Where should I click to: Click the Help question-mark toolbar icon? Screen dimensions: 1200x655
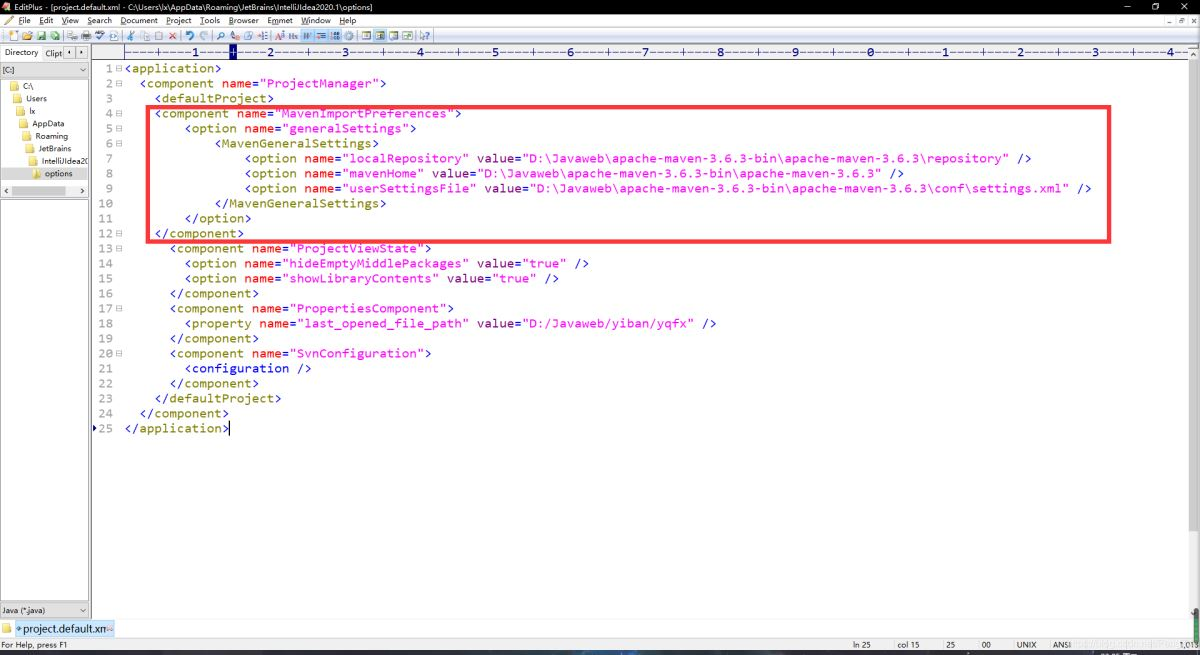(x=425, y=36)
